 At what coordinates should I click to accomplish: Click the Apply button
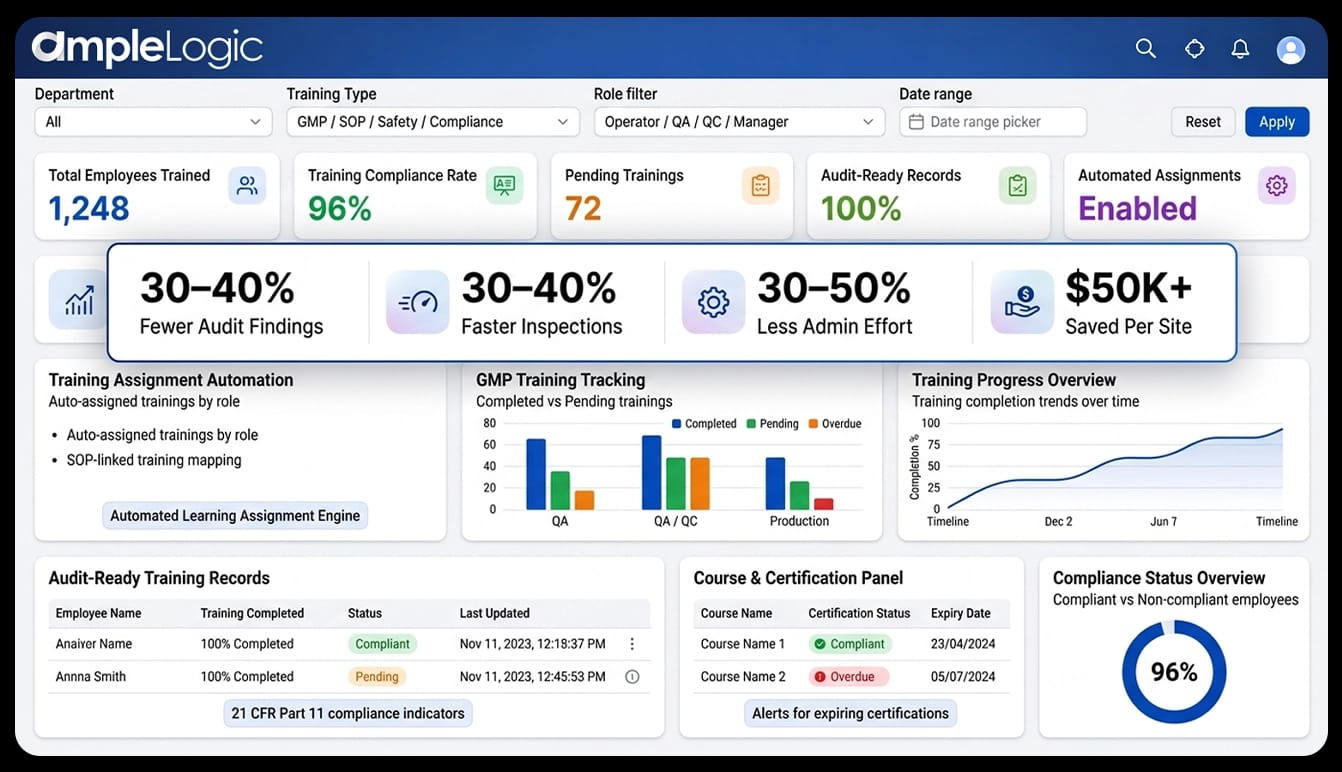tap(1277, 122)
